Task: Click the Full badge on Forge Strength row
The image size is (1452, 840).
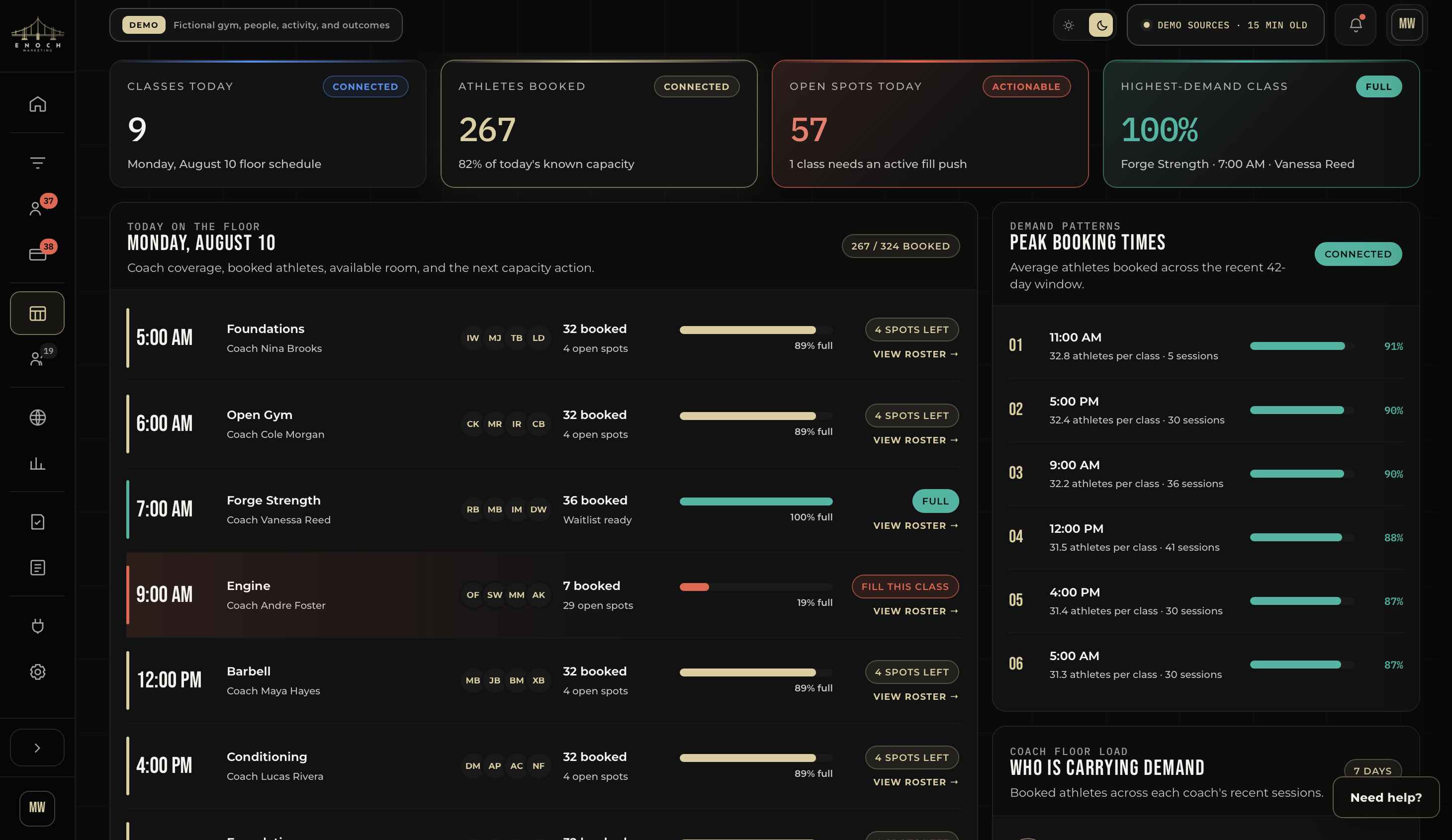Action: [936, 501]
